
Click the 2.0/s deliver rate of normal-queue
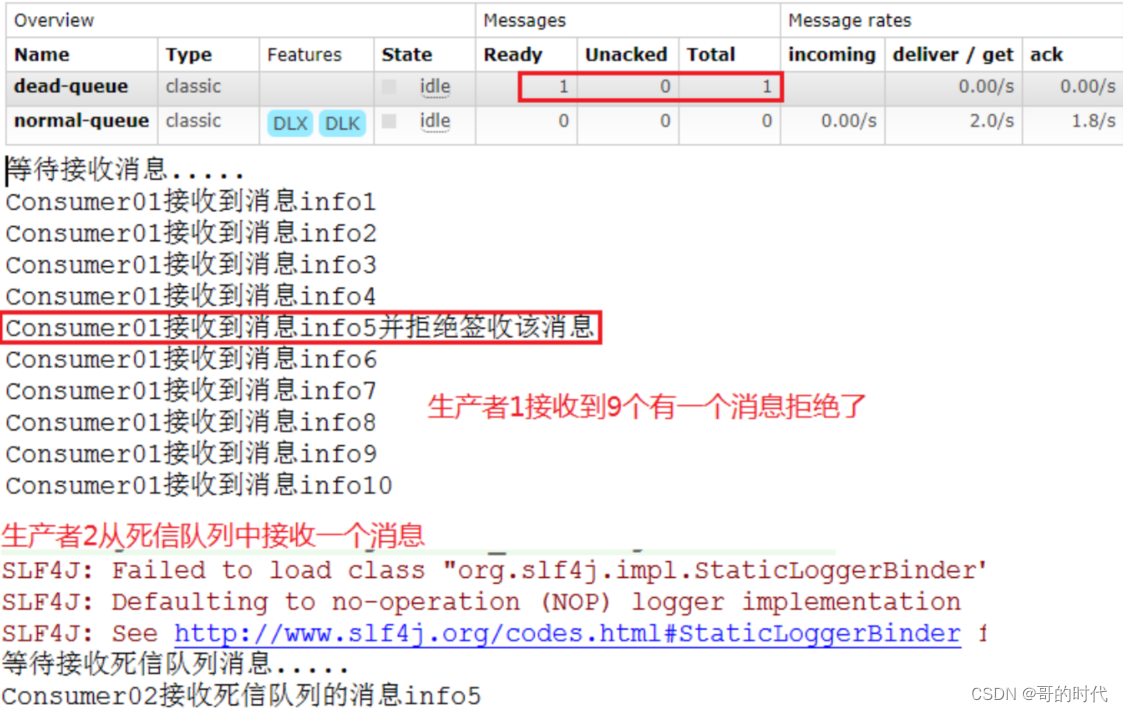tap(992, 121)
